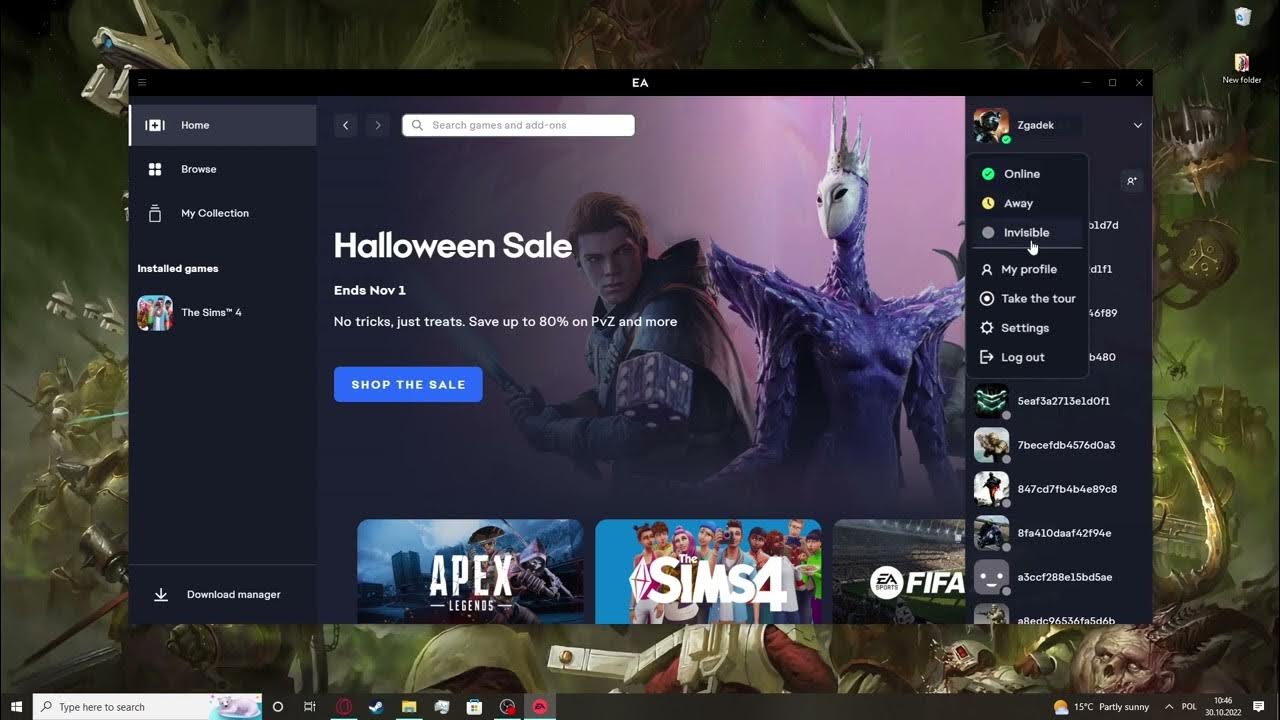Open The Sims 4 game tile

[708, 571]
